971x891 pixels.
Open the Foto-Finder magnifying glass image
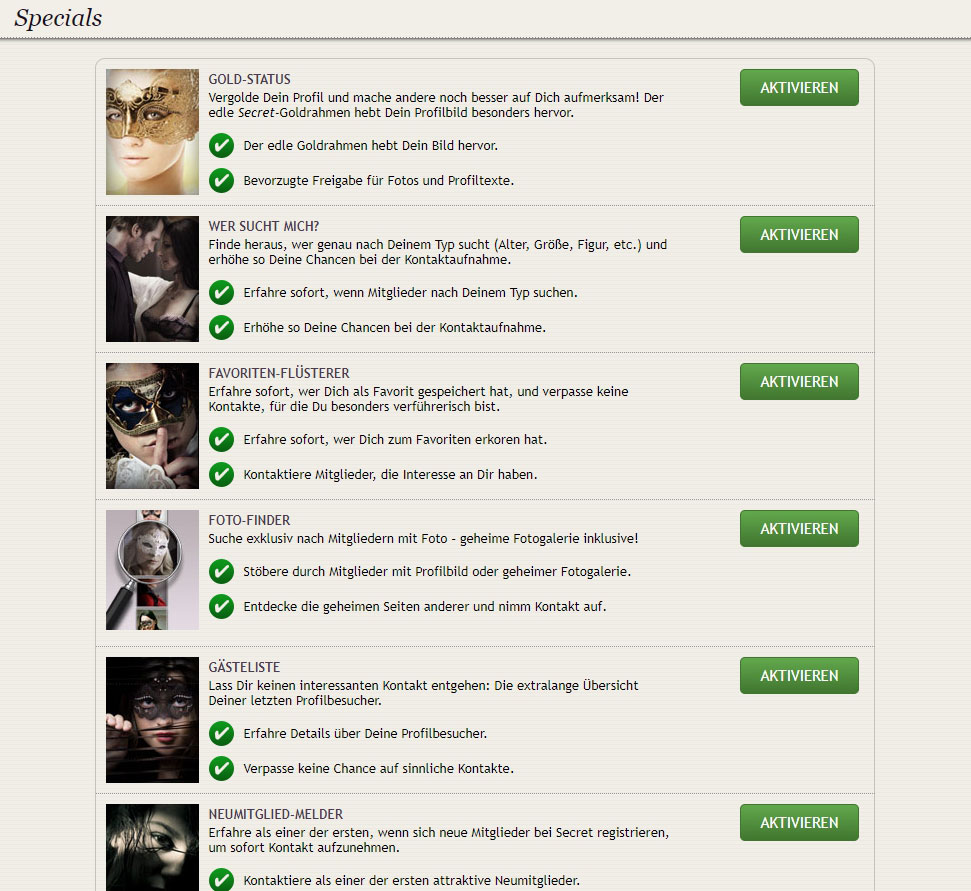pos(152,570)
